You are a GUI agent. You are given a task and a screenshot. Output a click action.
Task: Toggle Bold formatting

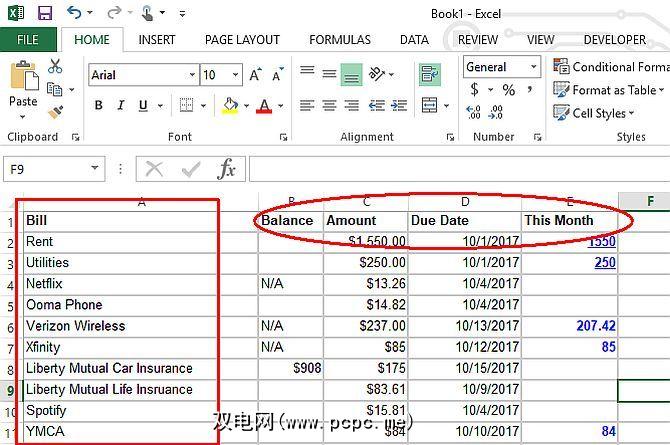click(99, 105)
